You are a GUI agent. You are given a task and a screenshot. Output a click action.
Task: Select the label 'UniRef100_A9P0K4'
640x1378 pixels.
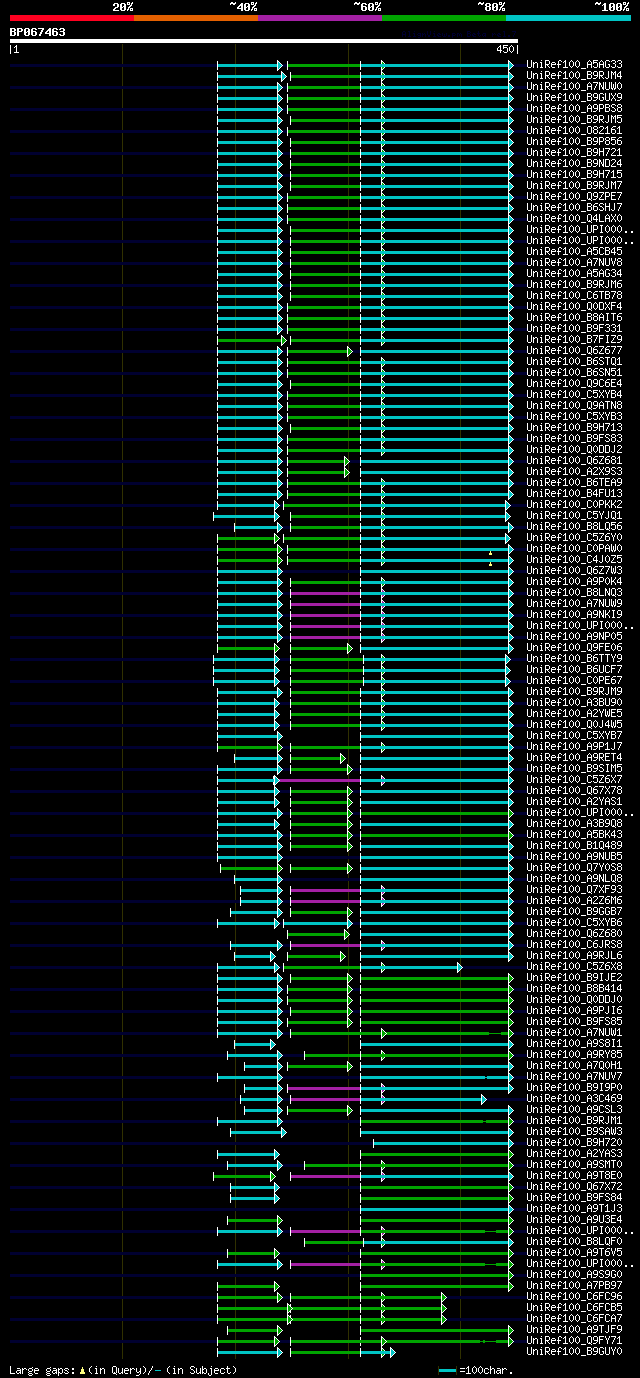click(x=574, y=581)
